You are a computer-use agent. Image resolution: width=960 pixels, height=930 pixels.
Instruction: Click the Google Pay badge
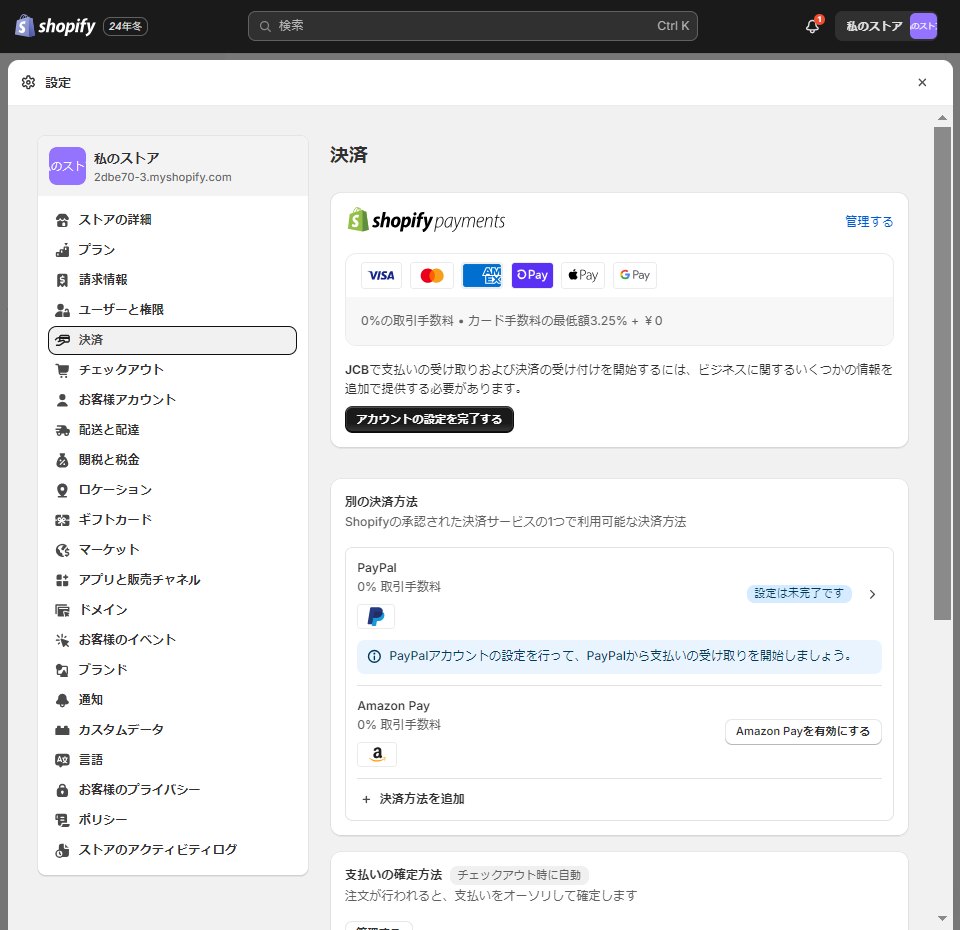coord(635,276)
